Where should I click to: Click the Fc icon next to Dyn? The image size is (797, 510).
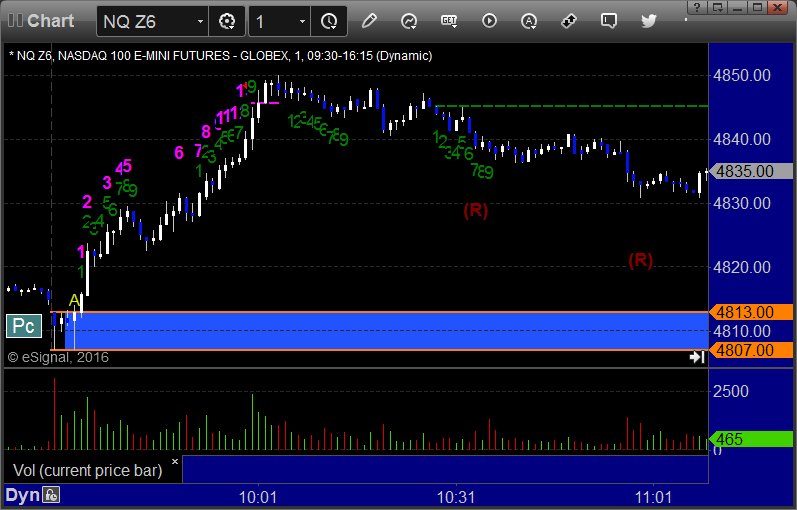coord(51,495)
